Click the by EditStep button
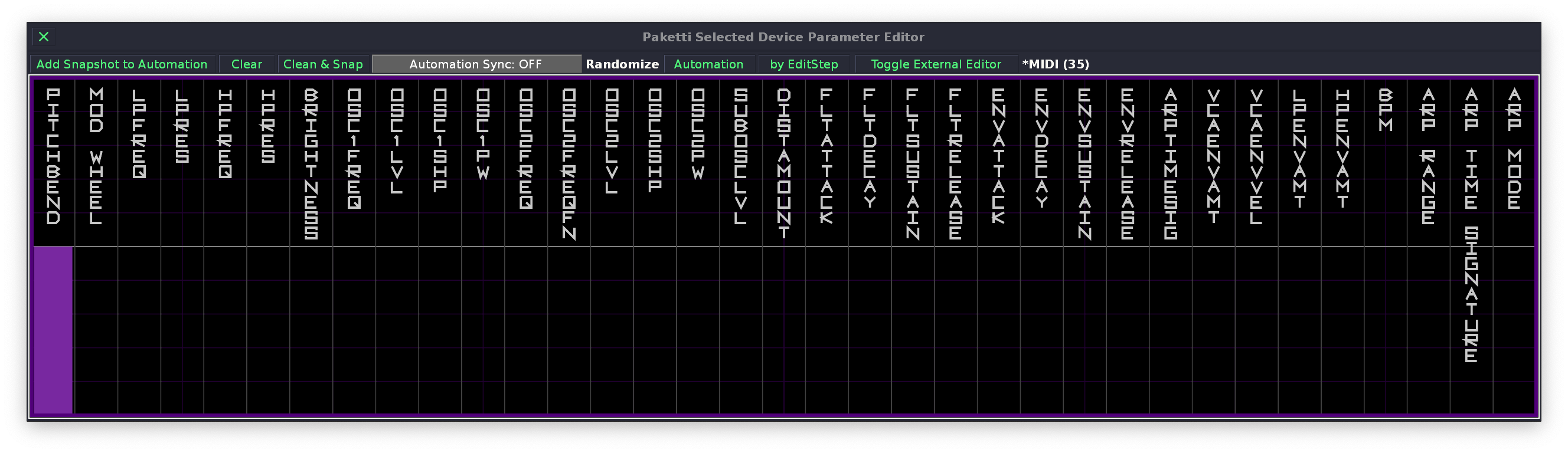The image size is (1568, 453). pos(803,64)
